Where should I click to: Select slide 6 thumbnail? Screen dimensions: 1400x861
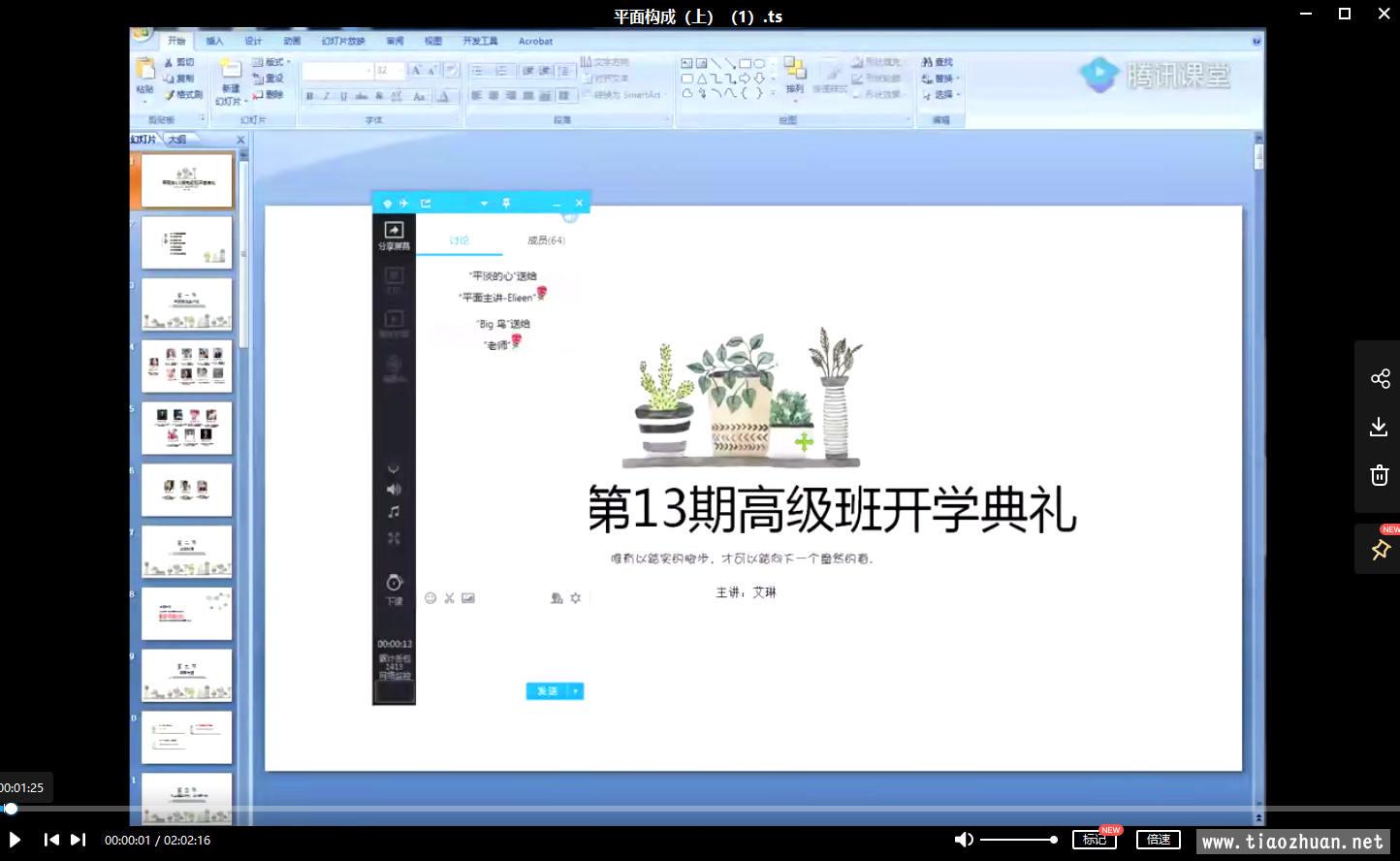(187, 490)
